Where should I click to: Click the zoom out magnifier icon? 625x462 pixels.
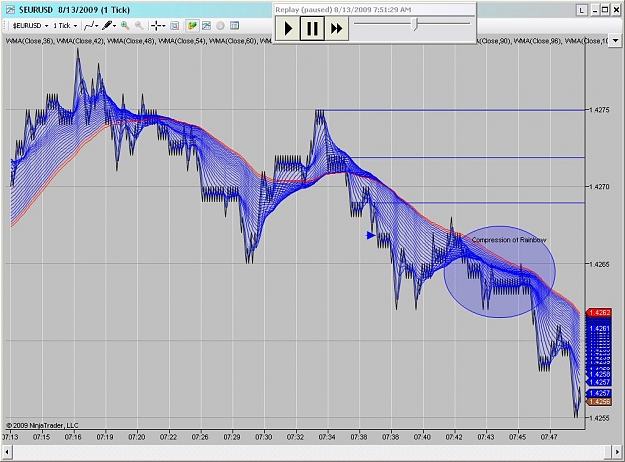tap(139, 26)
